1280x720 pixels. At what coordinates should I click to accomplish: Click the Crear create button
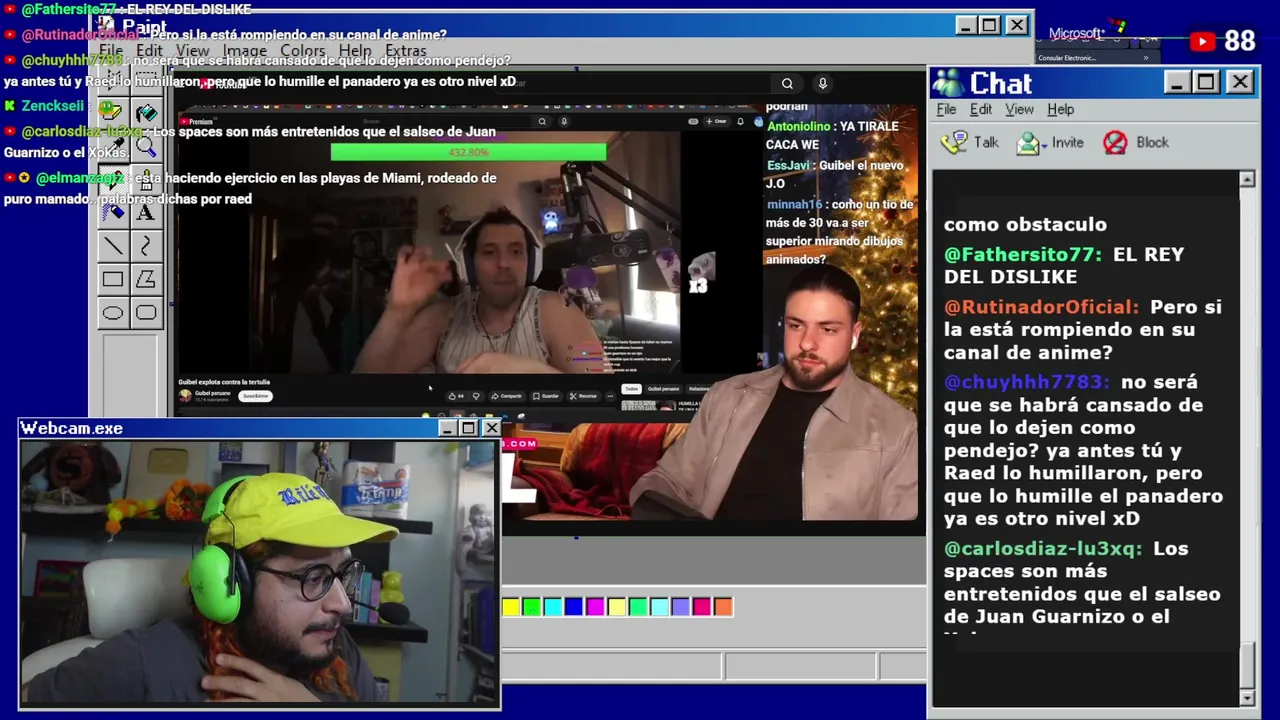click(x=716, y=121)
